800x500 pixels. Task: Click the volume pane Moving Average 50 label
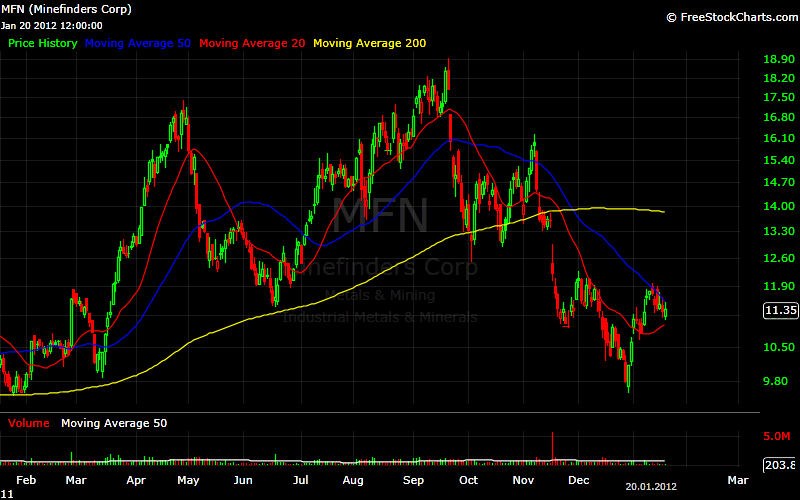[114, 423]
